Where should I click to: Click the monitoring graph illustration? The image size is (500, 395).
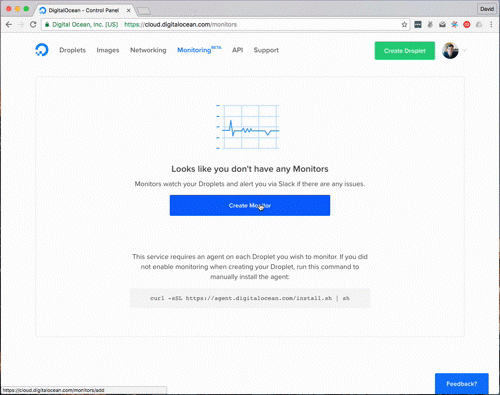248,127
